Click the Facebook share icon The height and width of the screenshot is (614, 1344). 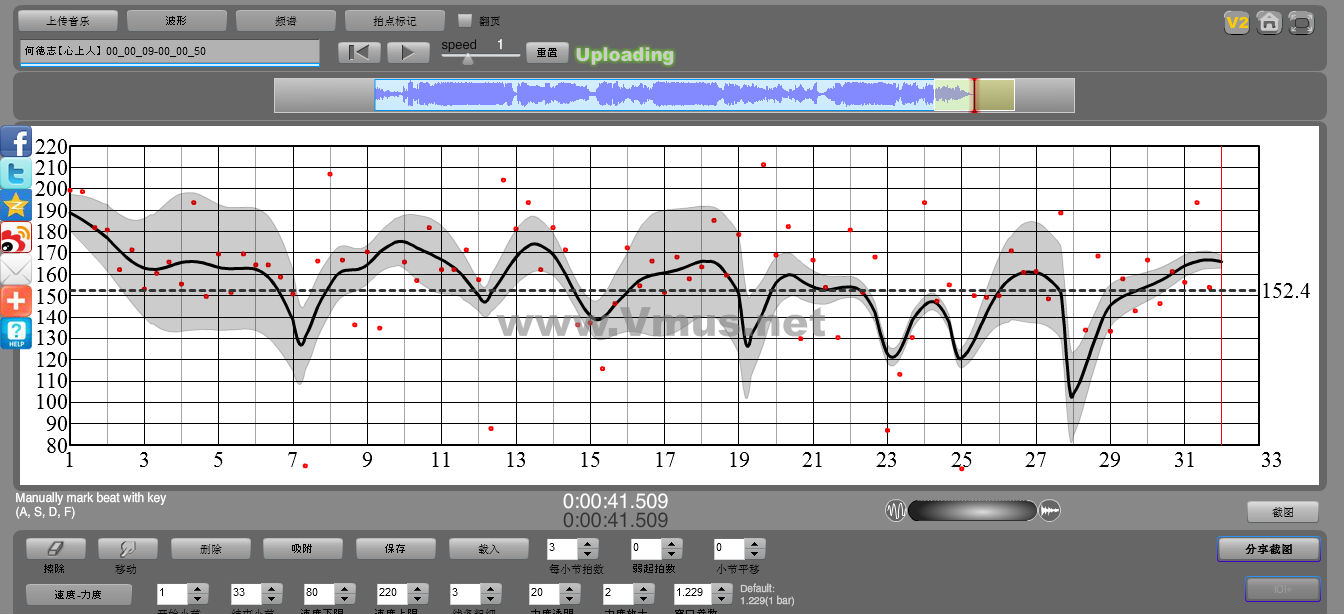coord(16,142)
